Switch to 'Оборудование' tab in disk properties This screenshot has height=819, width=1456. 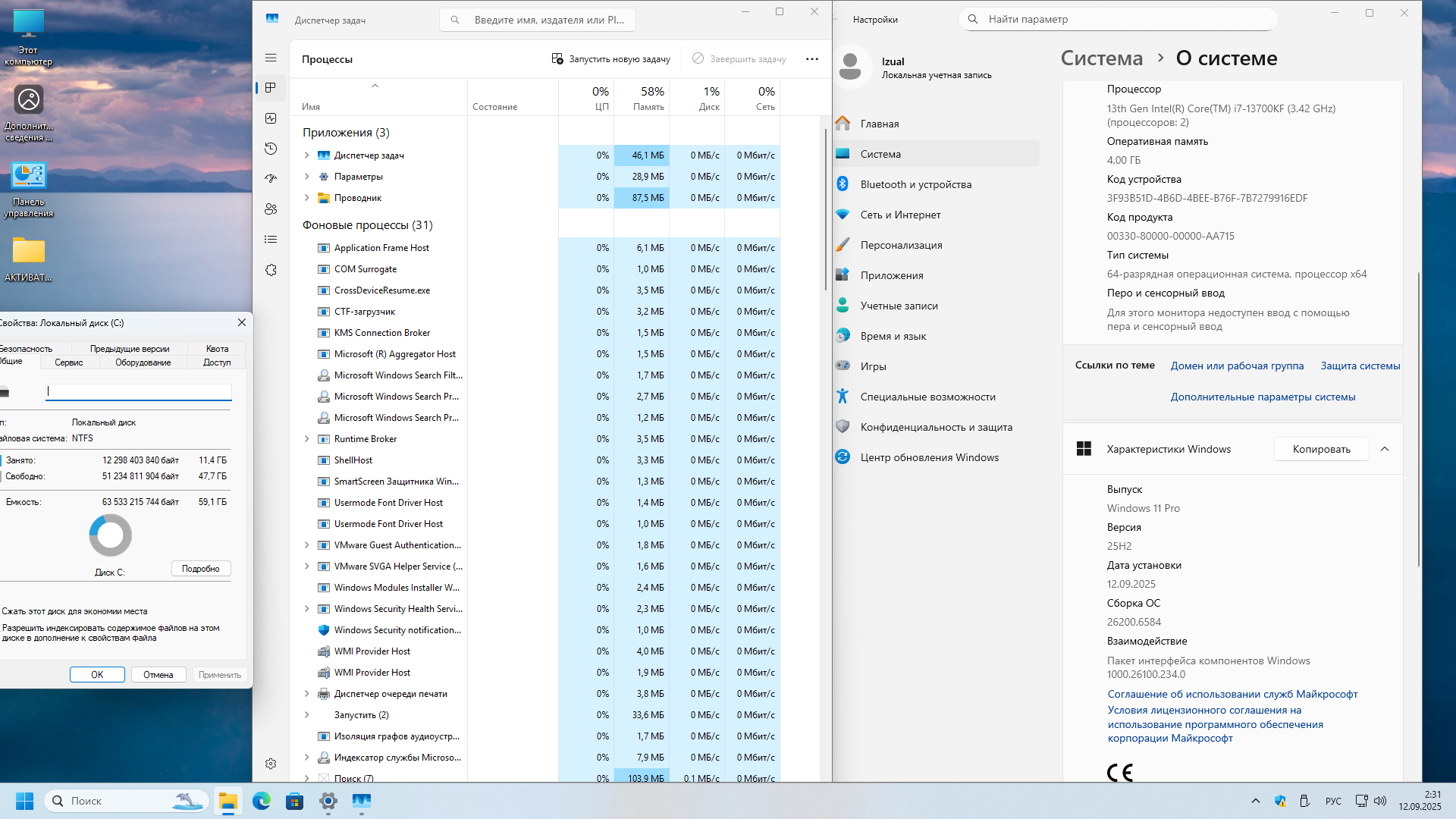(x=143, y=362)
